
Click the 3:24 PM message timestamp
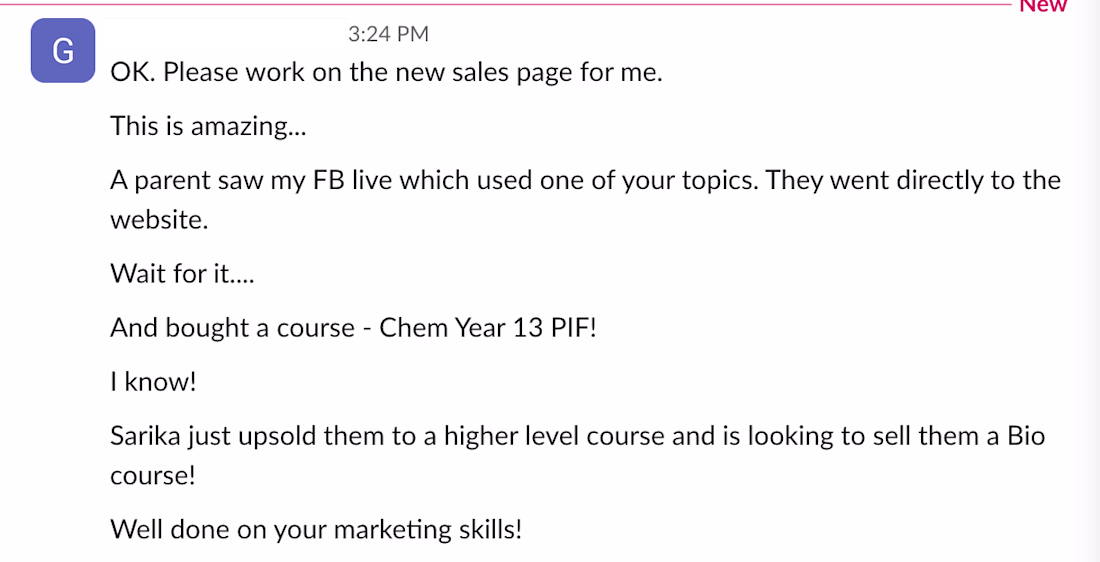[x=388, y=35]
